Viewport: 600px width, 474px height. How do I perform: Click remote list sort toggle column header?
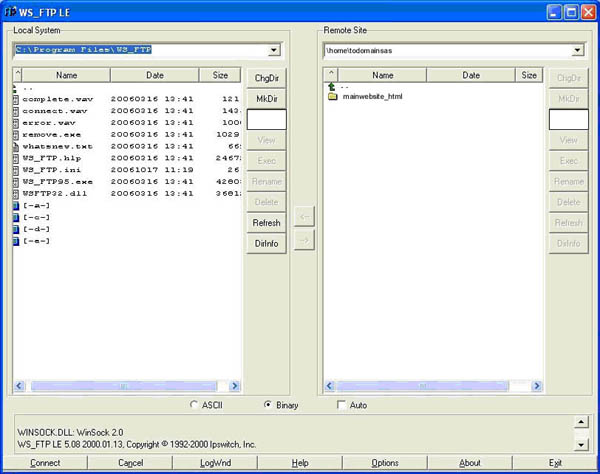click(x=331, y=75)
